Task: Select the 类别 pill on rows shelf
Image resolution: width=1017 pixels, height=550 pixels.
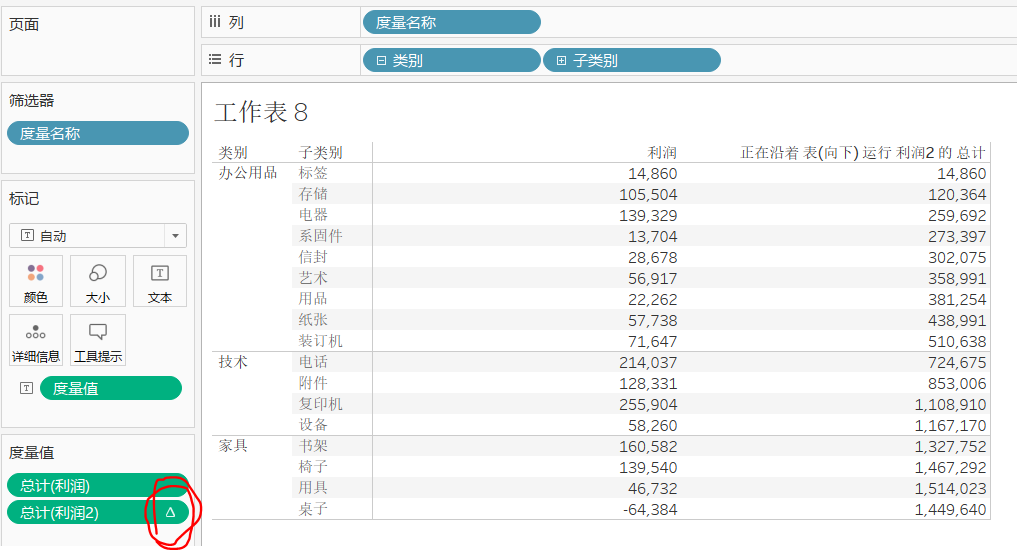Action: click(451, 60)
